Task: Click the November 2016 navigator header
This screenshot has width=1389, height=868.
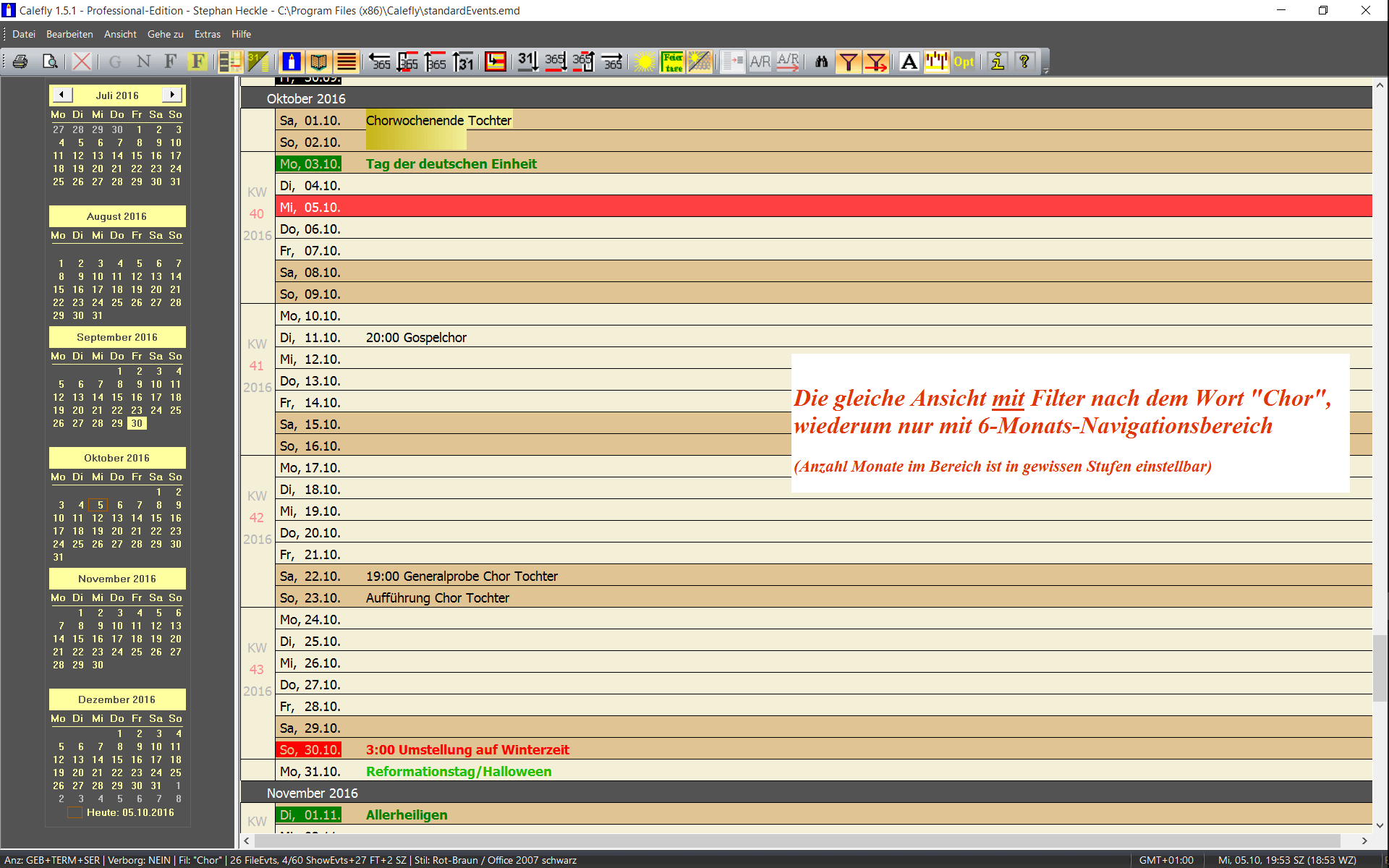Action: [x=117, y=579]
